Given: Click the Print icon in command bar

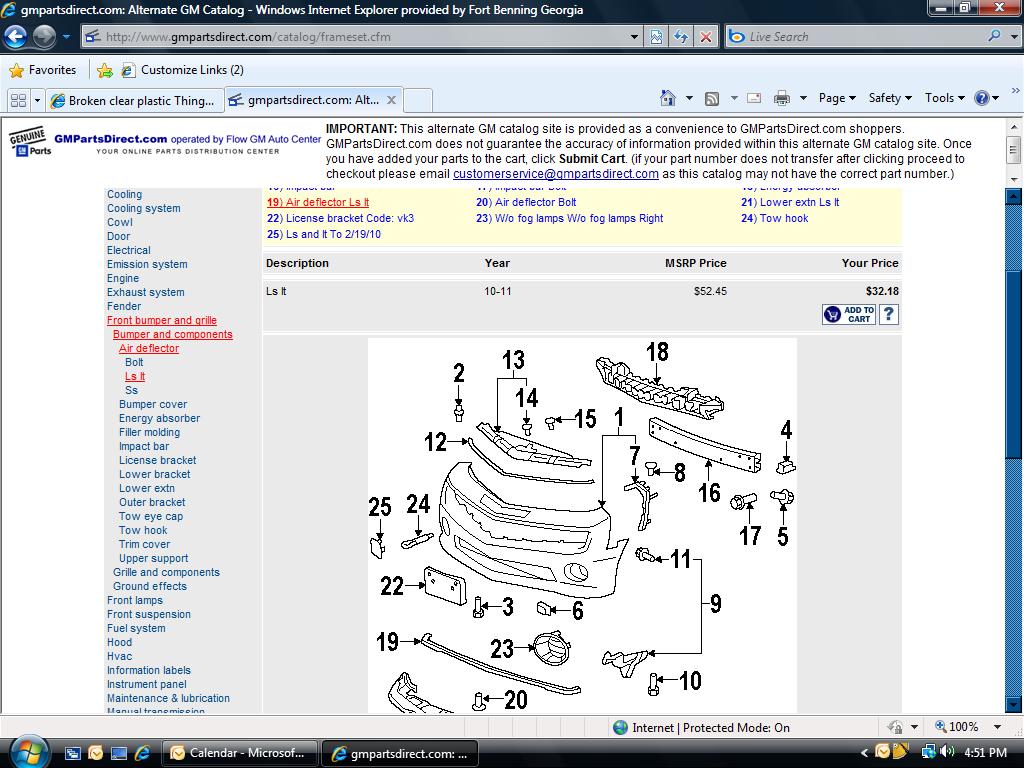Looking at the screenshot, I should point(782,98).
